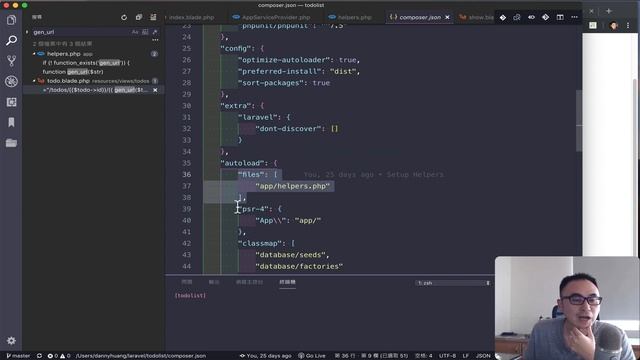Expand the replace field toggle arrow

27,32
